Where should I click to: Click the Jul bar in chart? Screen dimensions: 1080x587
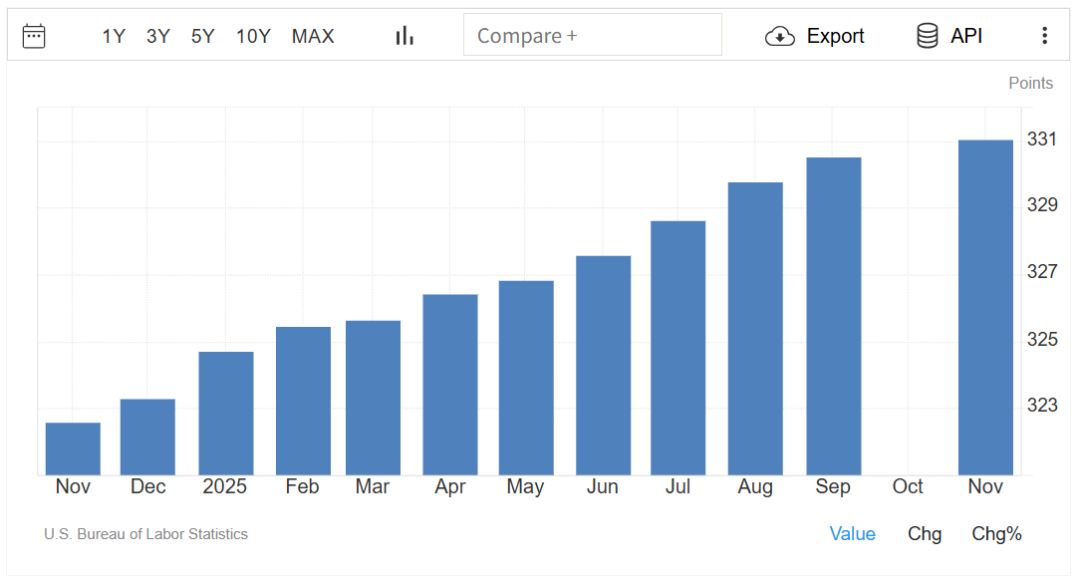[x=678, y=348]
